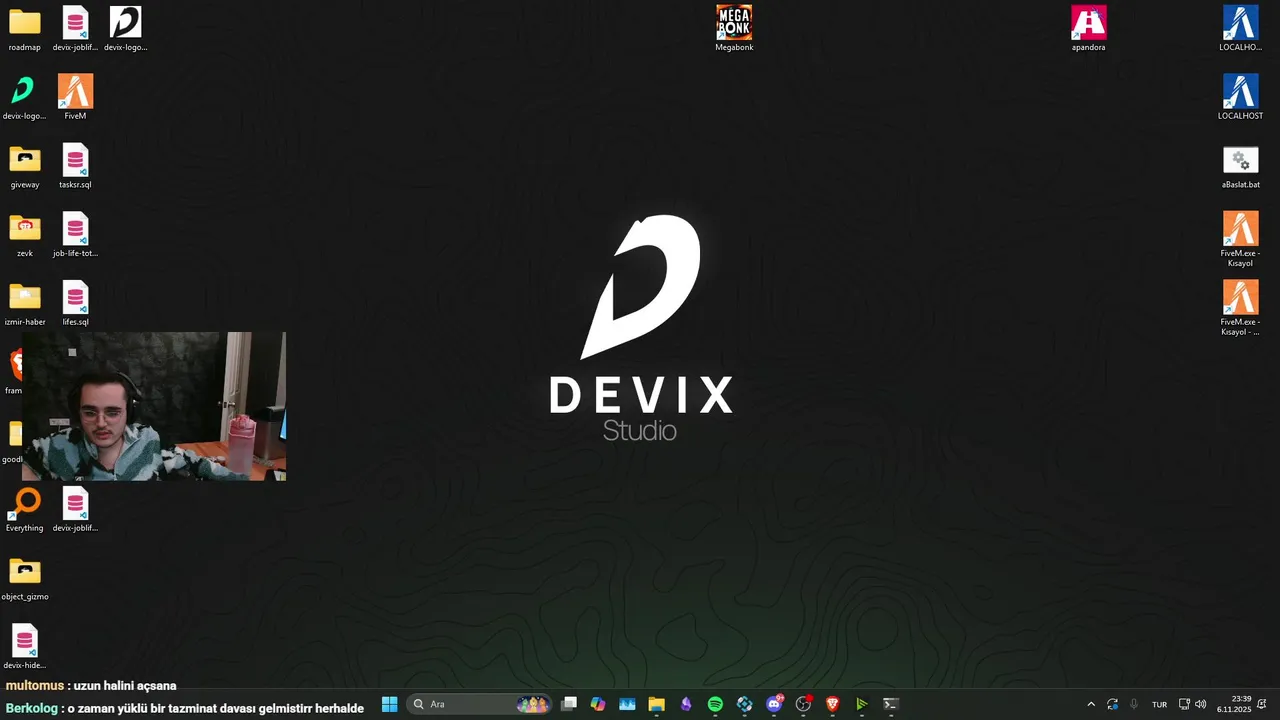Open the terminal from the taskbar
Screen dimensions: 1280x720
(891, 704)
